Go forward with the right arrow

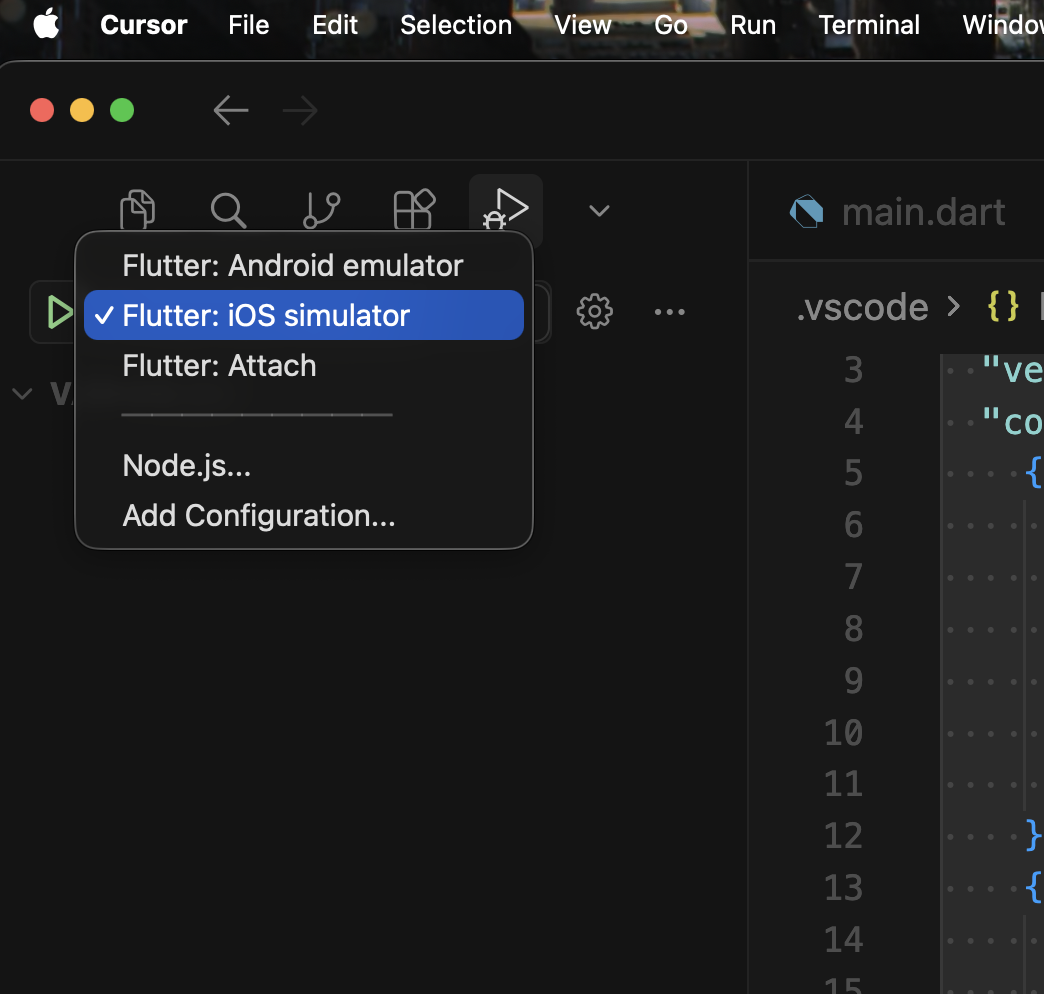(x=300, y=111)
